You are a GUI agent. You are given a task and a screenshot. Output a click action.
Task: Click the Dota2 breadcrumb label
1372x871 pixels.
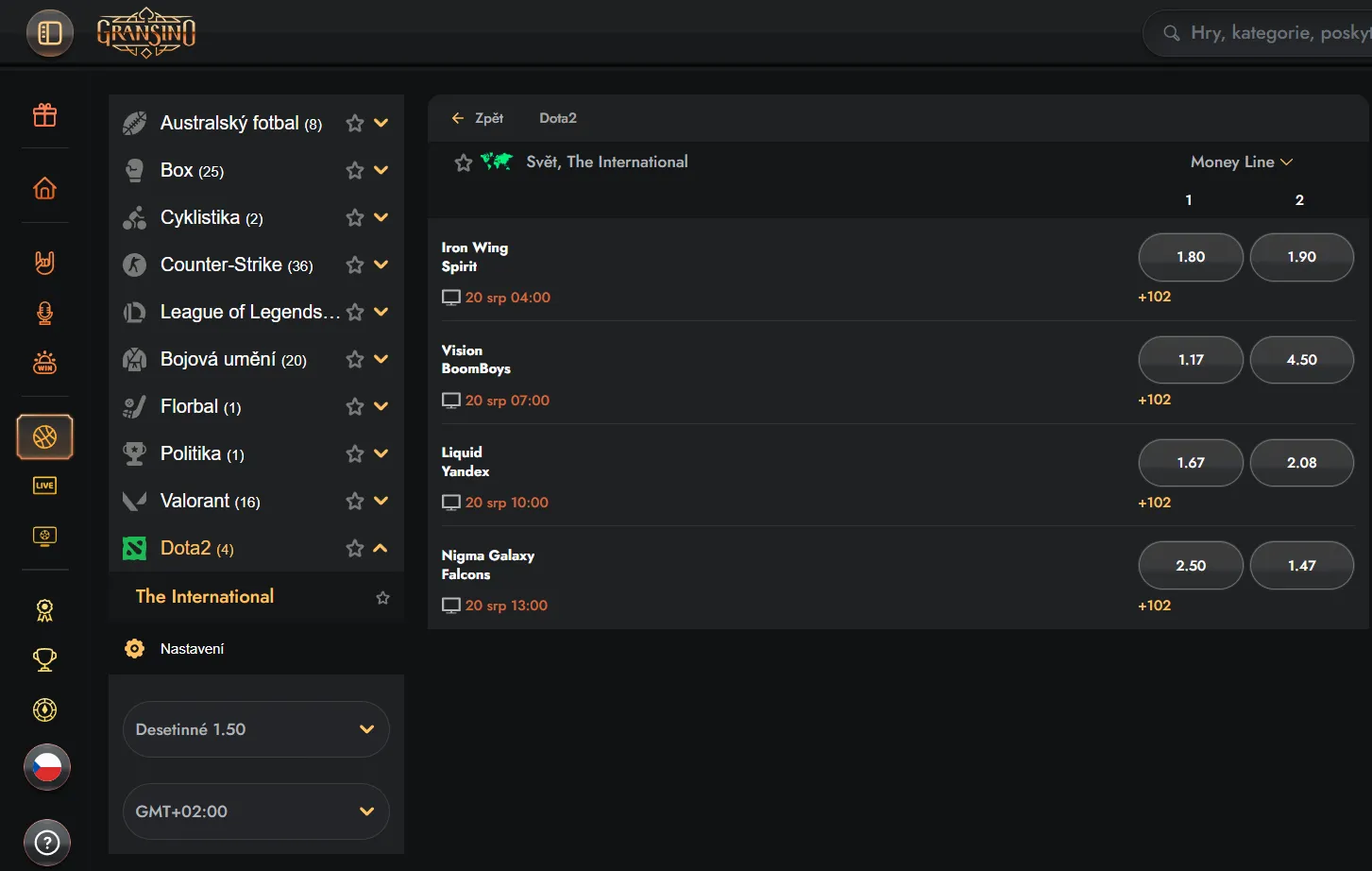pyautogui.click(x=558, y=118)
